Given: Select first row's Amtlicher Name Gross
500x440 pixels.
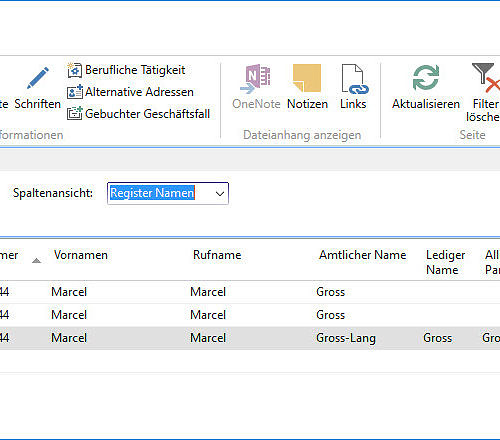Looking at the screenshot, I should [330, 292].
